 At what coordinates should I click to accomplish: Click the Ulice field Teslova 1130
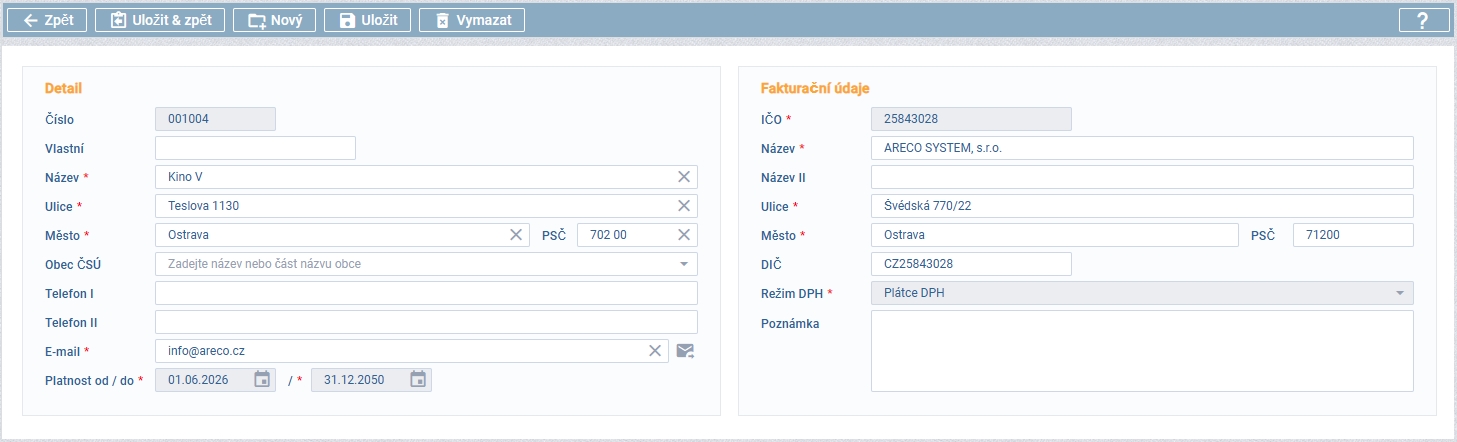point(426,206)
